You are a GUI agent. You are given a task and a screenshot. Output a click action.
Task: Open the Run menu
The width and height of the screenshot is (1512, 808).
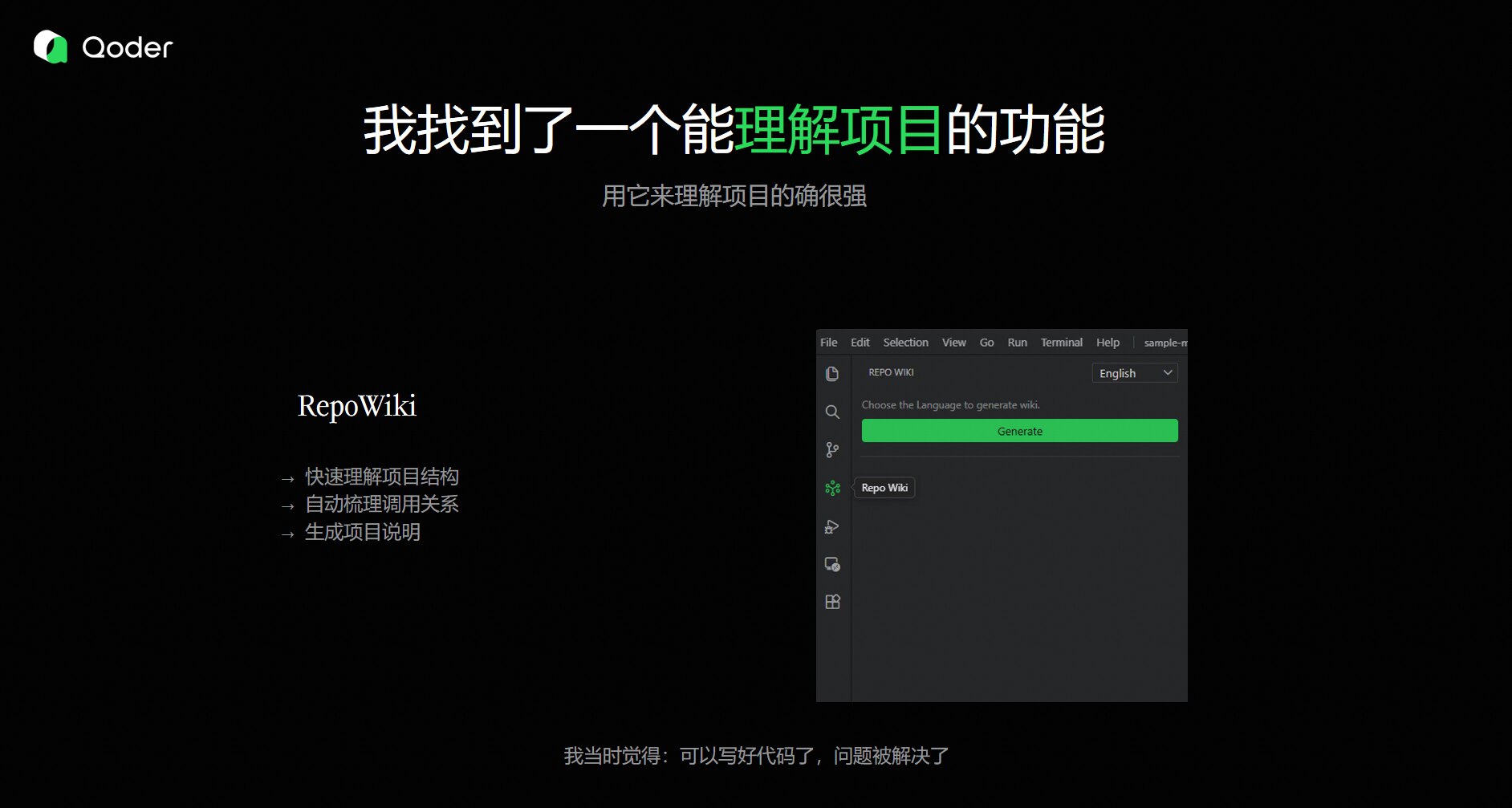pos(1018,343)
